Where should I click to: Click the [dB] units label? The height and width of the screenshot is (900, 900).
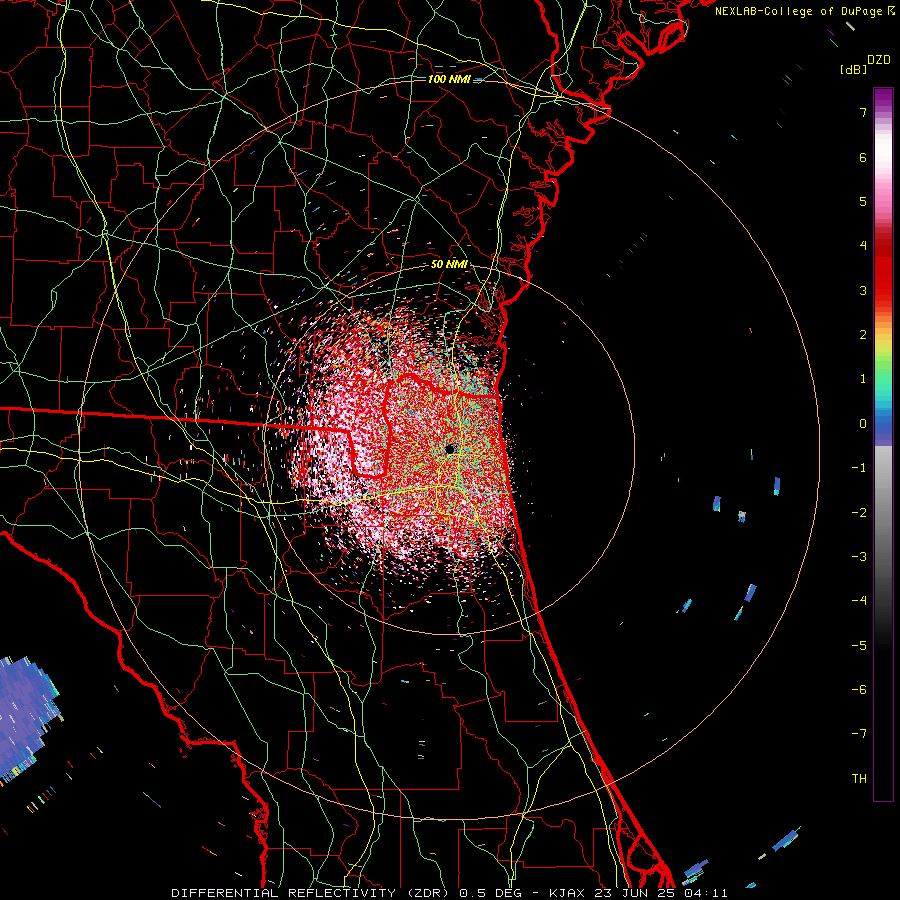(853, 69)
